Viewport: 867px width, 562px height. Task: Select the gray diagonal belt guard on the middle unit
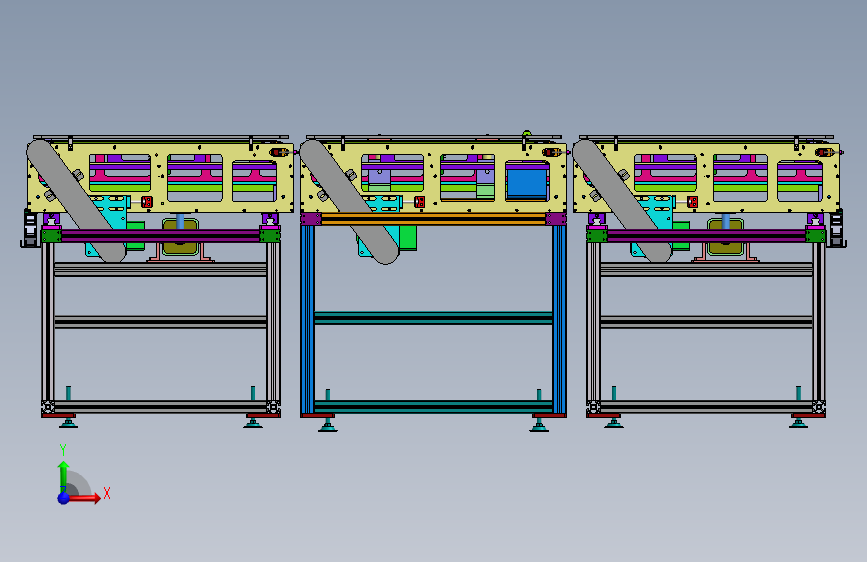349,202
